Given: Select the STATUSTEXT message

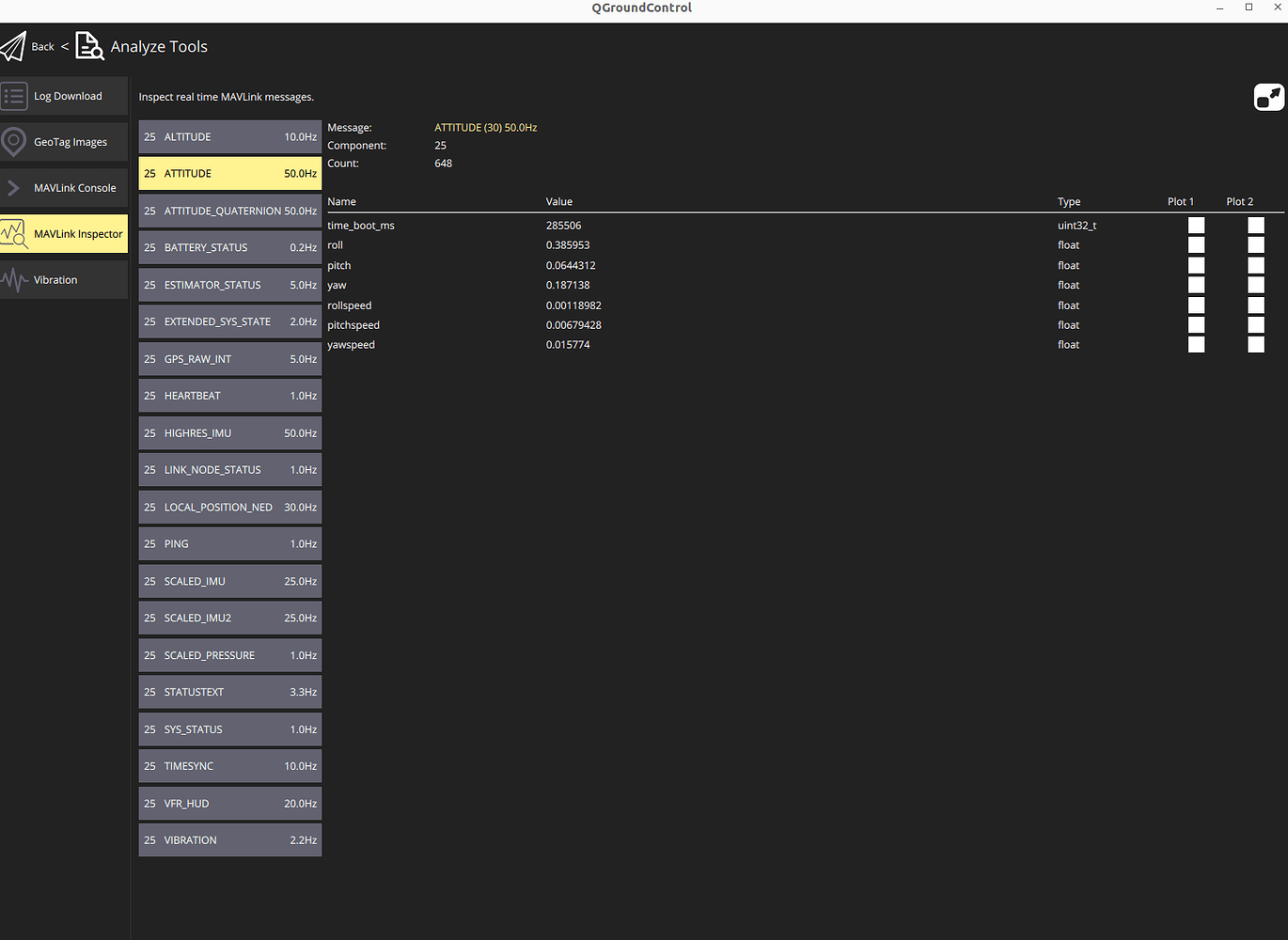Looking at the screenshot, I should (230, 692).
